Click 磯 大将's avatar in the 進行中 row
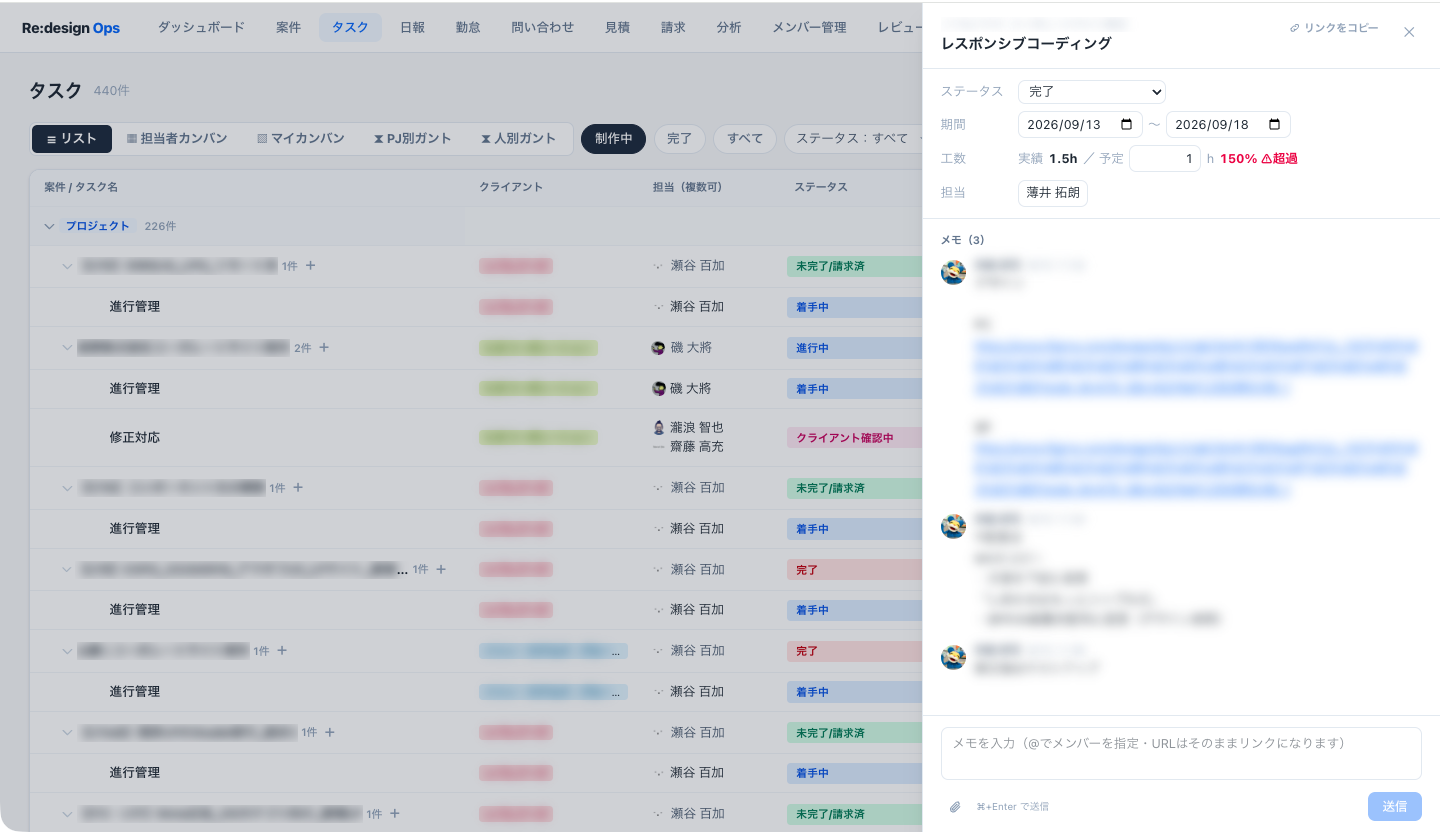The height and width of the screenshot is (832, 1440). (658, 348)
